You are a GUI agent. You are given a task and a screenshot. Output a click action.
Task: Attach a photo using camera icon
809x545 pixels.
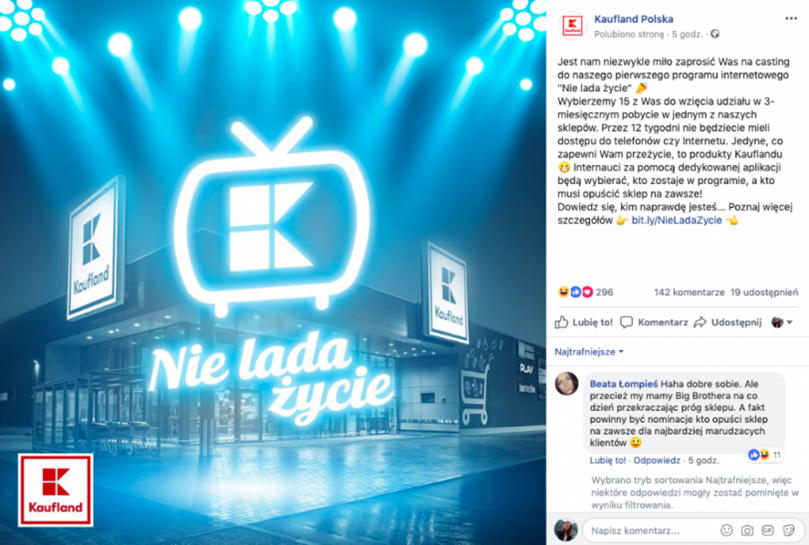747,530
